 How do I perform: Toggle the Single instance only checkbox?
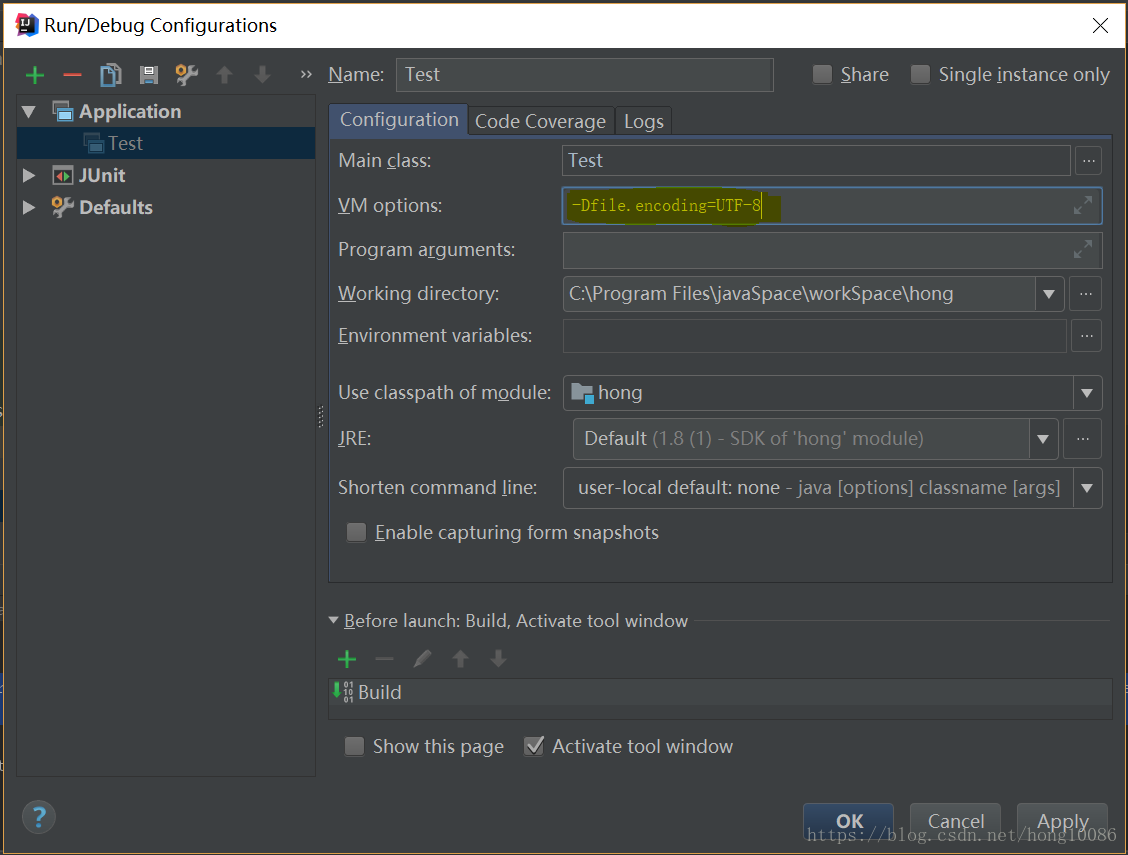click(x=921, y=75)
